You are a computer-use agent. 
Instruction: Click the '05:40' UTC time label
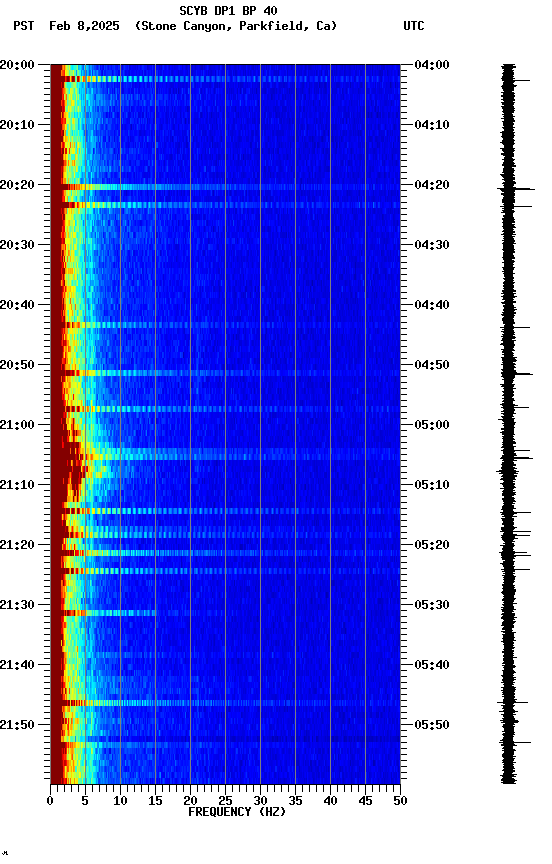coord(432,665)
